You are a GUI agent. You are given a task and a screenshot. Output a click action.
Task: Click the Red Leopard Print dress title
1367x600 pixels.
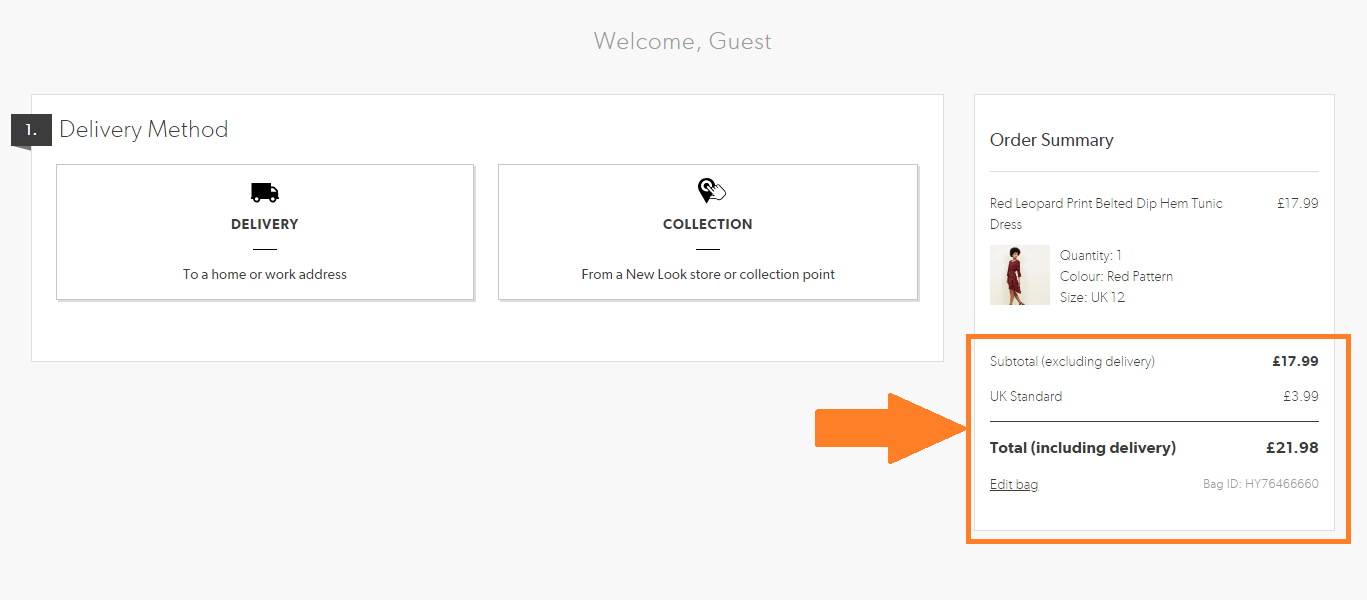click(x=1106, y=213)
